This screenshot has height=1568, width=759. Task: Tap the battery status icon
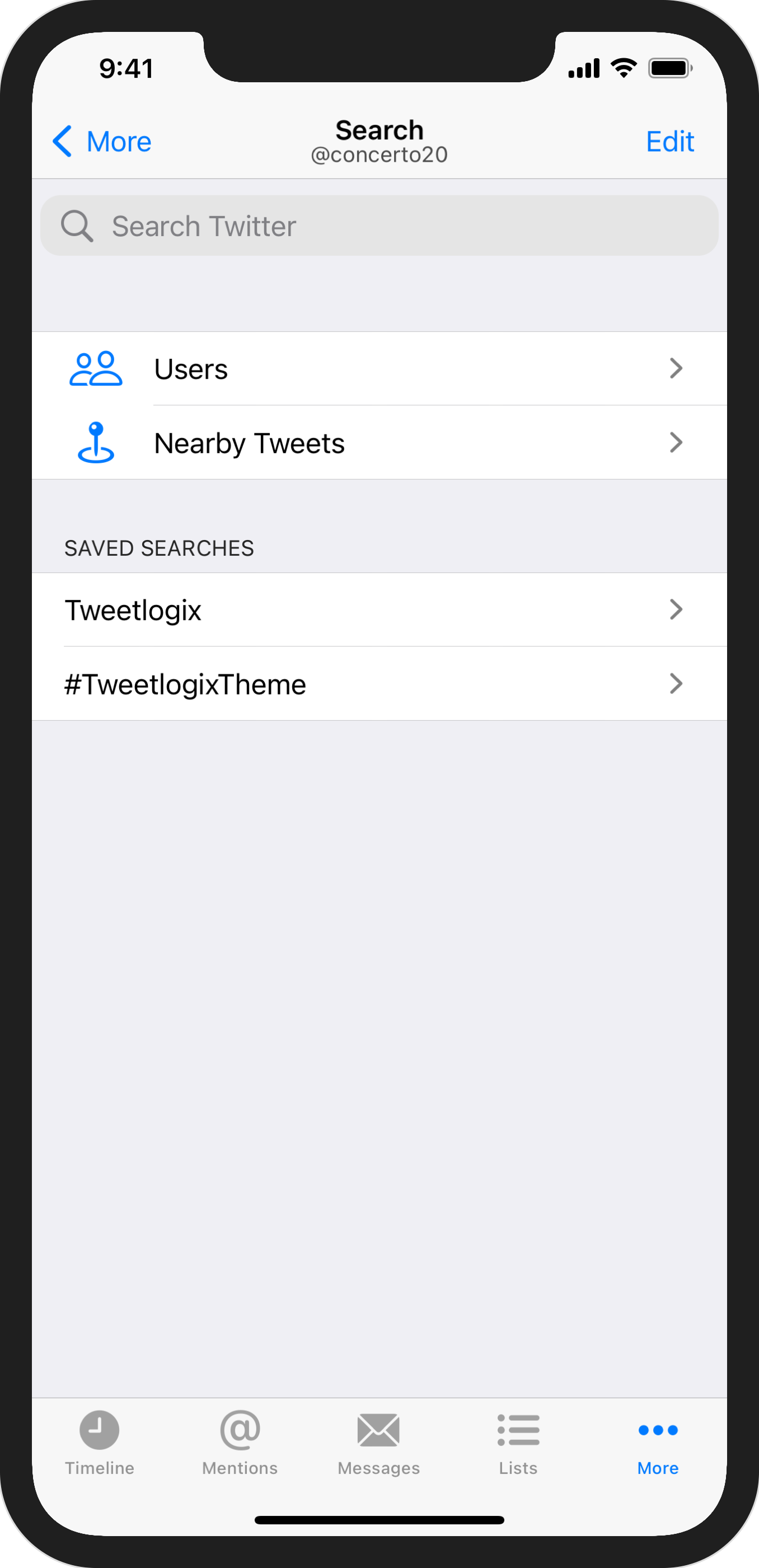pyautogui.click(x=669, y=68)
